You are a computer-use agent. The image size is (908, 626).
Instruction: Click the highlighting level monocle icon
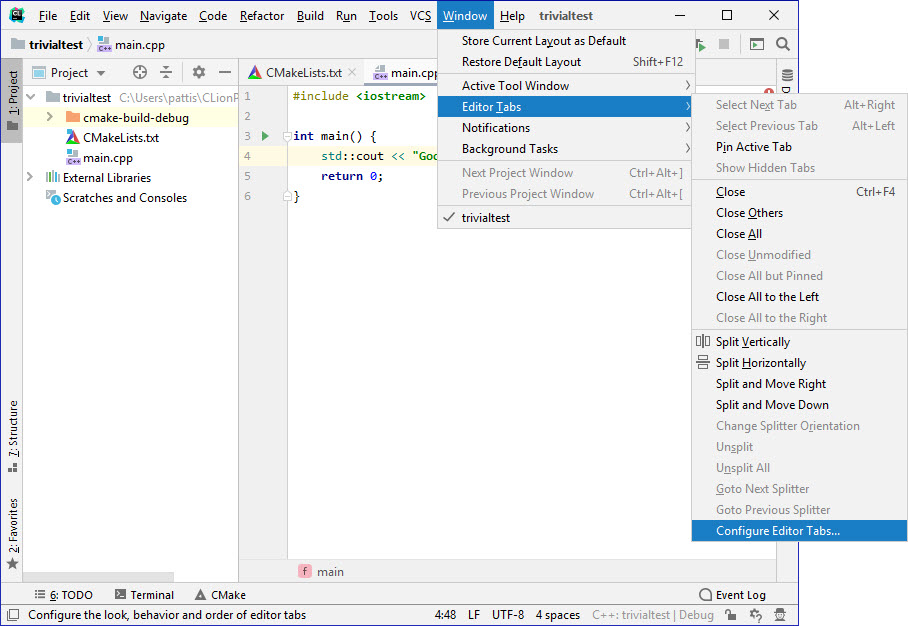point(781,616)
